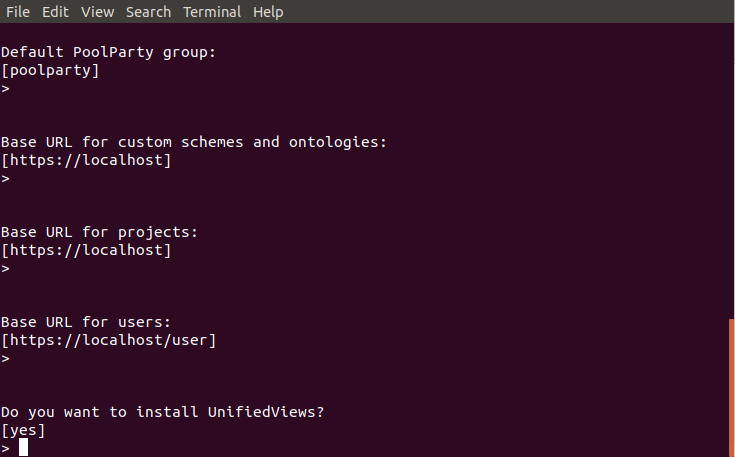
Task: Click the 'Base URL for users:' line
Action: [x=86, y=322]
